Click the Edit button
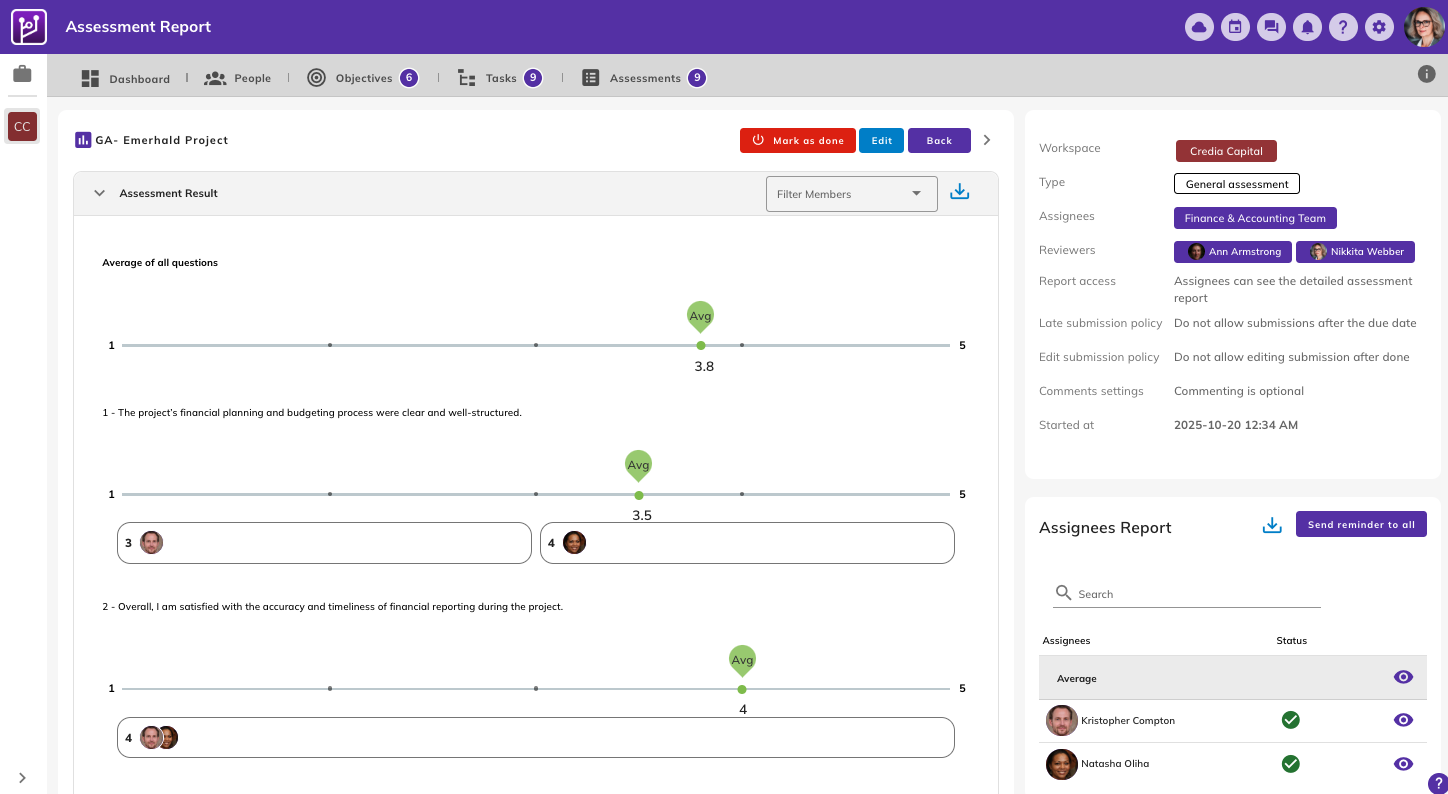The height and width of the screenshot is (794, 1448). (881, 140)
